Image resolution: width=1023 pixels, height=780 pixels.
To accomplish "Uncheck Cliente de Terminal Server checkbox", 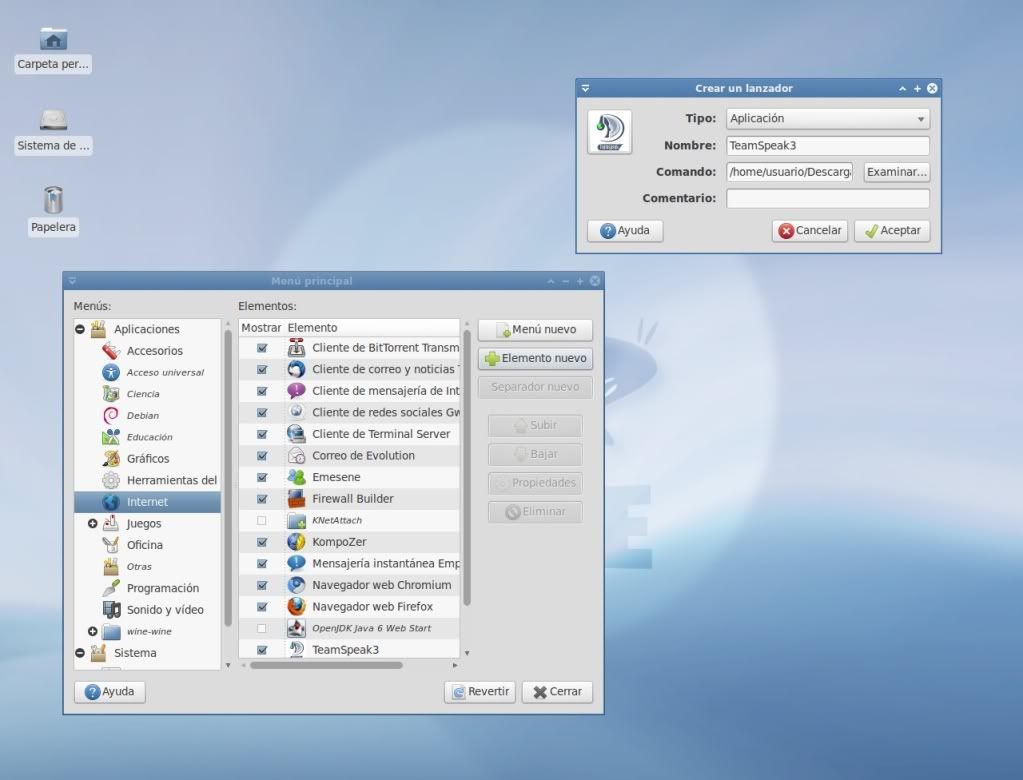I will click(x=262, y=434).
